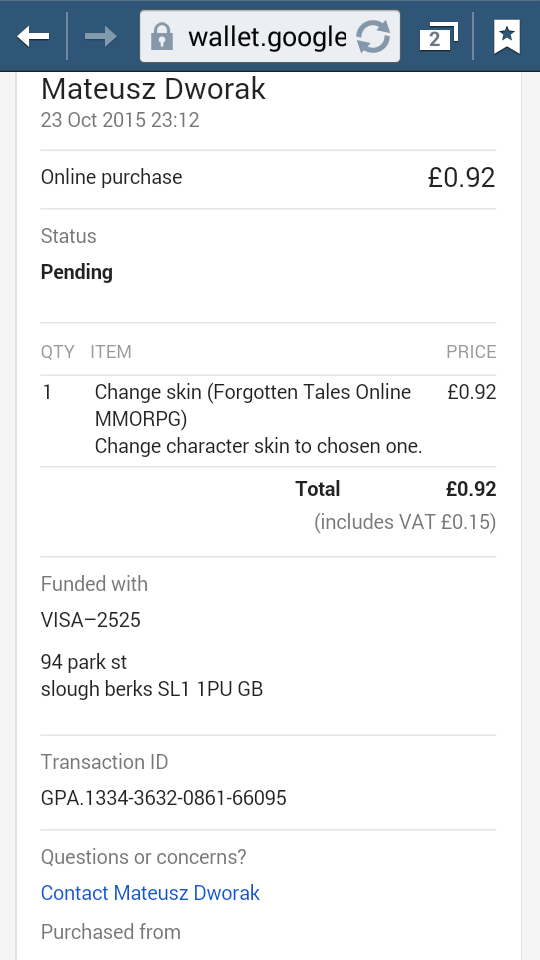Tap the browser back arrow
Viewport: 540px width, 960px height.
click(33, 37)
